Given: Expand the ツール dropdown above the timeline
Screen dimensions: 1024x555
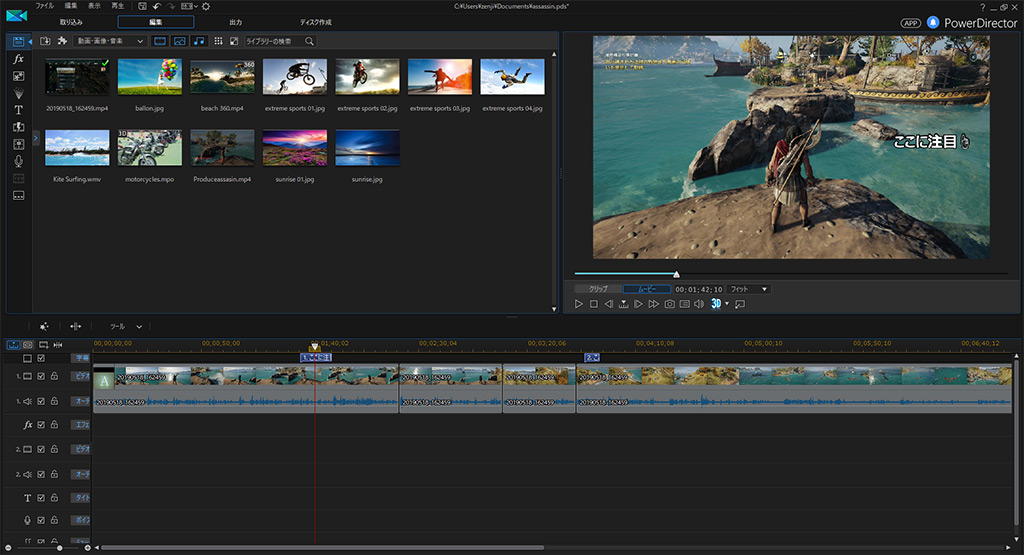Looking at the screenshot, I should 125,326.
